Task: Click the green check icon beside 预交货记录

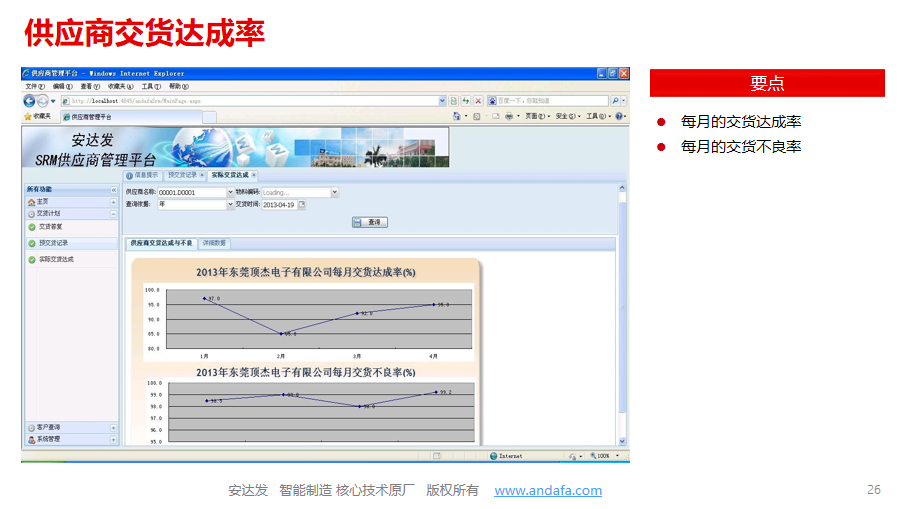Action: (x=32, y=244)
